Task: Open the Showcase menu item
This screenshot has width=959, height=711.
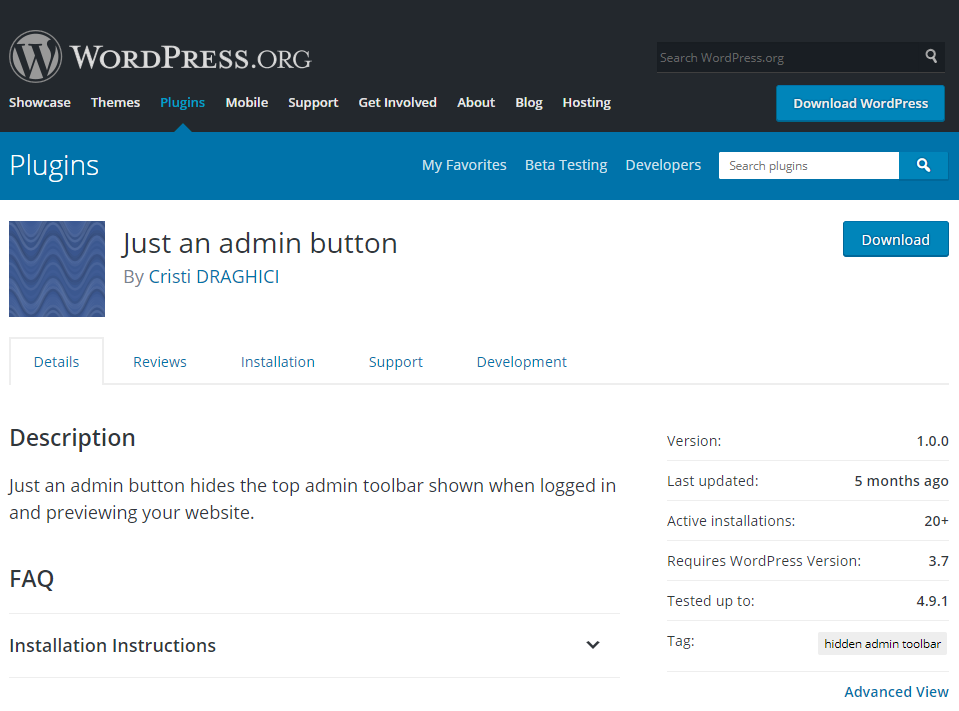Action: click(x=40, y=103)
